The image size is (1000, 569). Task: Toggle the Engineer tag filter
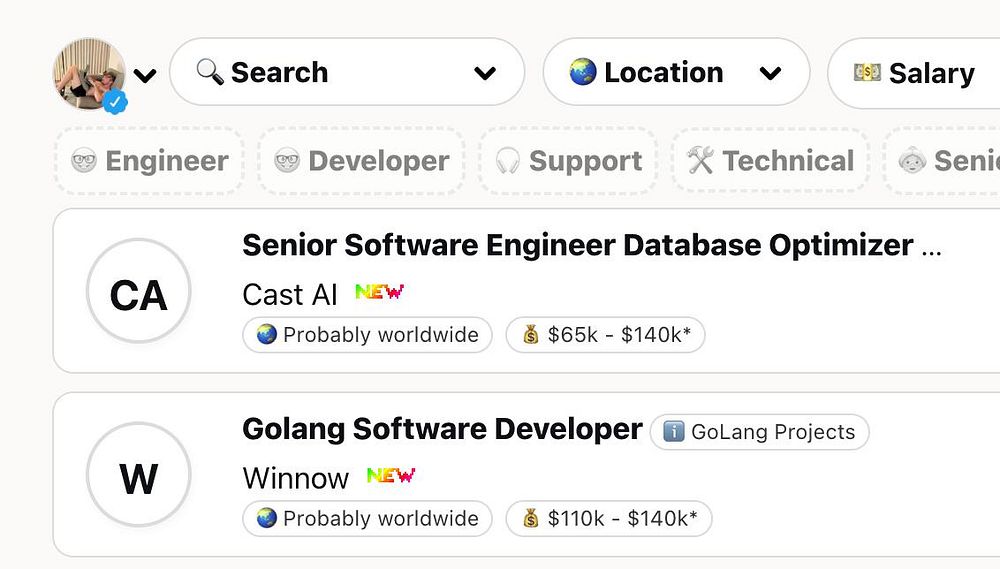(x=150, y=161)
